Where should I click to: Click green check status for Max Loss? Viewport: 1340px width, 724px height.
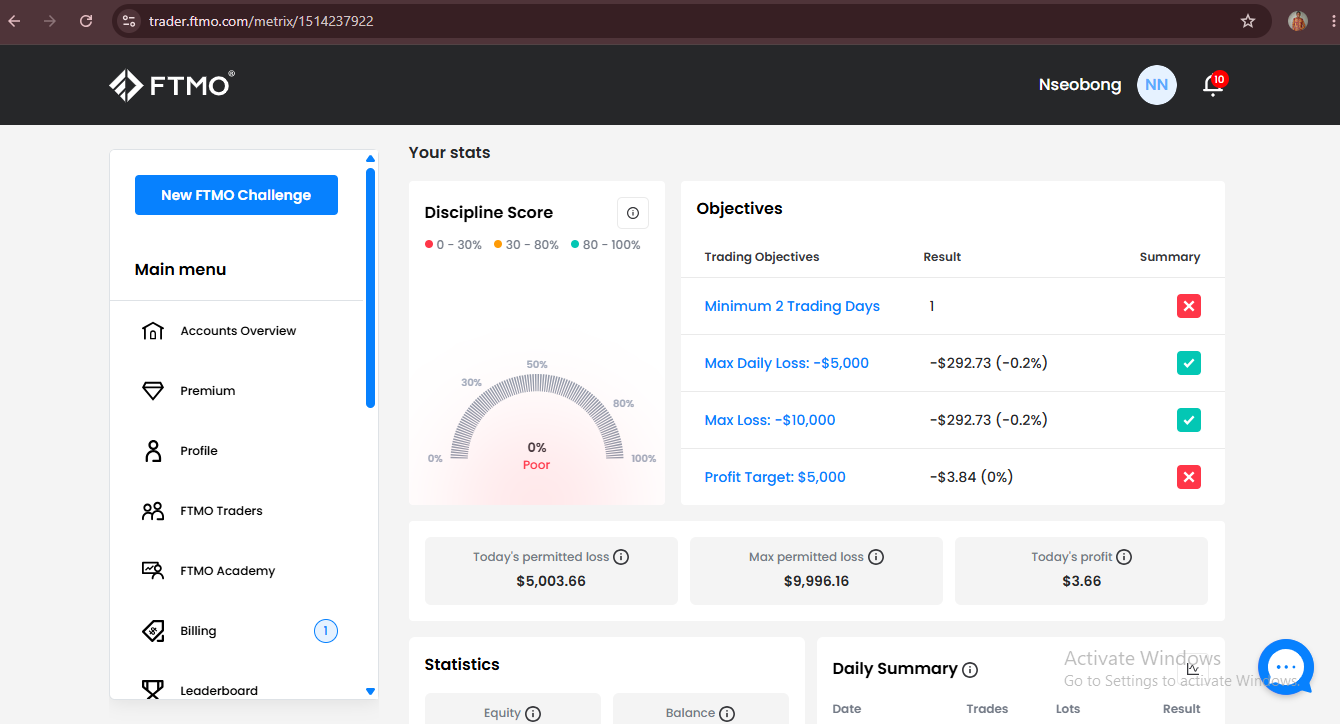(1189, 421)
